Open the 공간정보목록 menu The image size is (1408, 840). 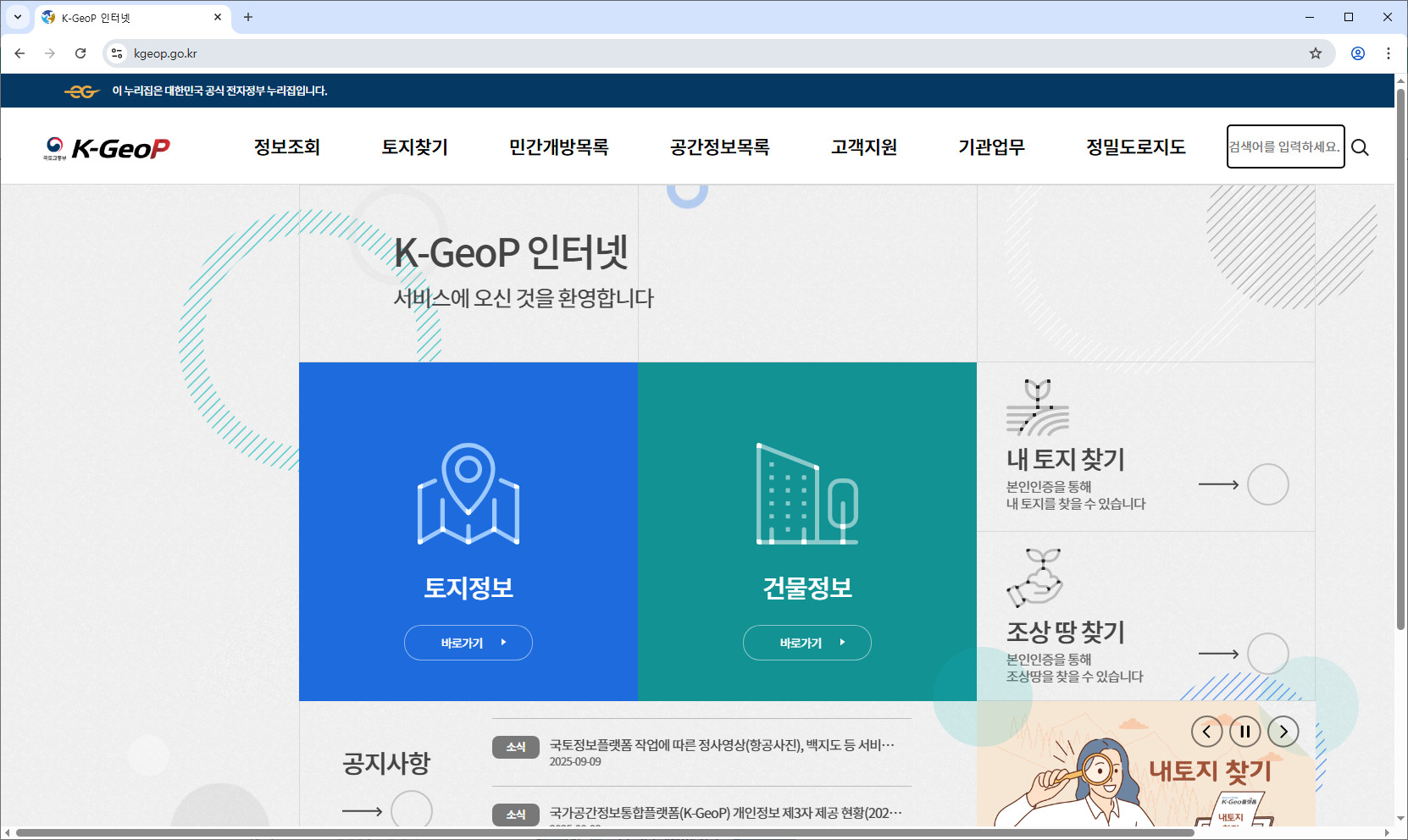[720, 147]
